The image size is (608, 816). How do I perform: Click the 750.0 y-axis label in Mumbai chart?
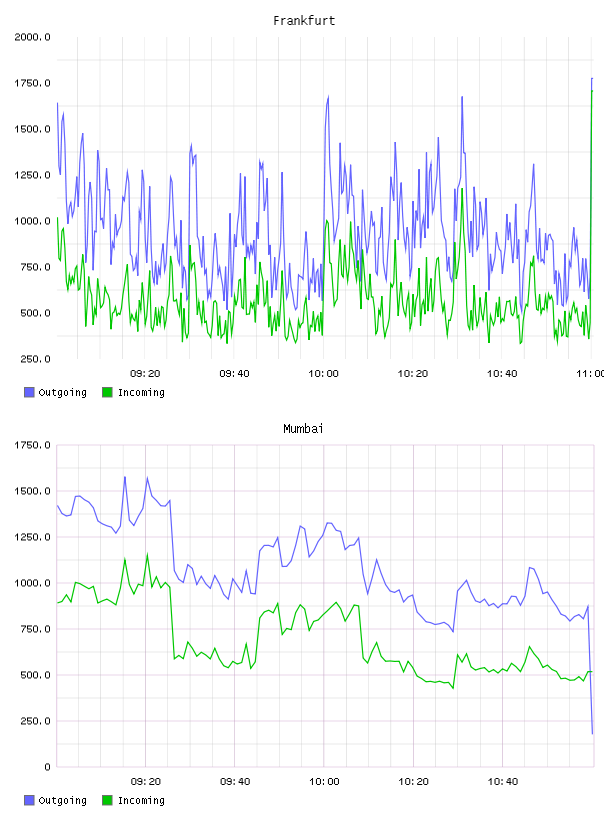point(35,629)
